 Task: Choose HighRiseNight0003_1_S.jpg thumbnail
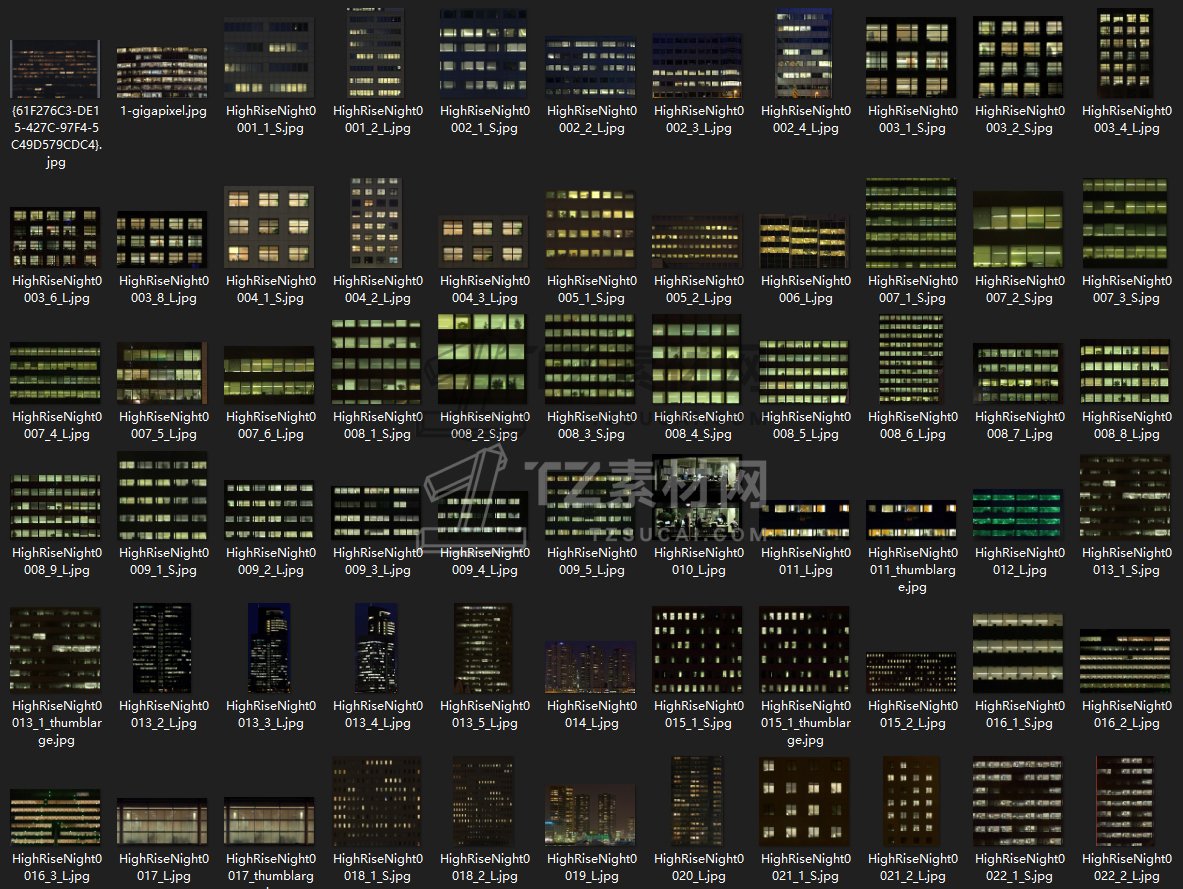911,58
